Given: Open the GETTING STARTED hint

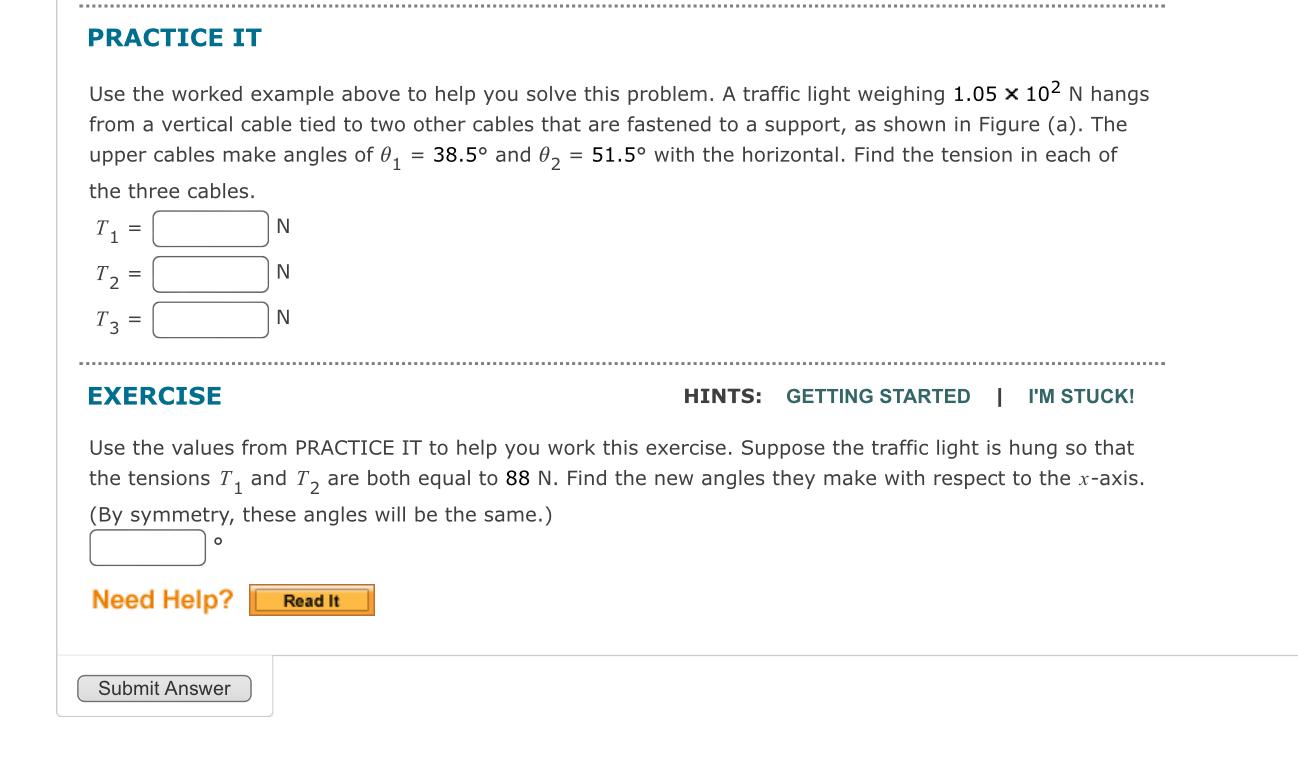Looking at the screenshot, I should [879, 396].
